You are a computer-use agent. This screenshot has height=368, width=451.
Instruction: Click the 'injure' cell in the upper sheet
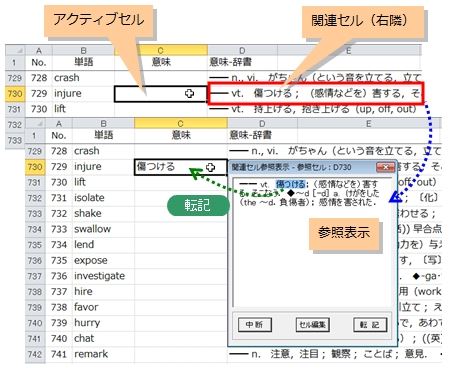pos(83,94)
